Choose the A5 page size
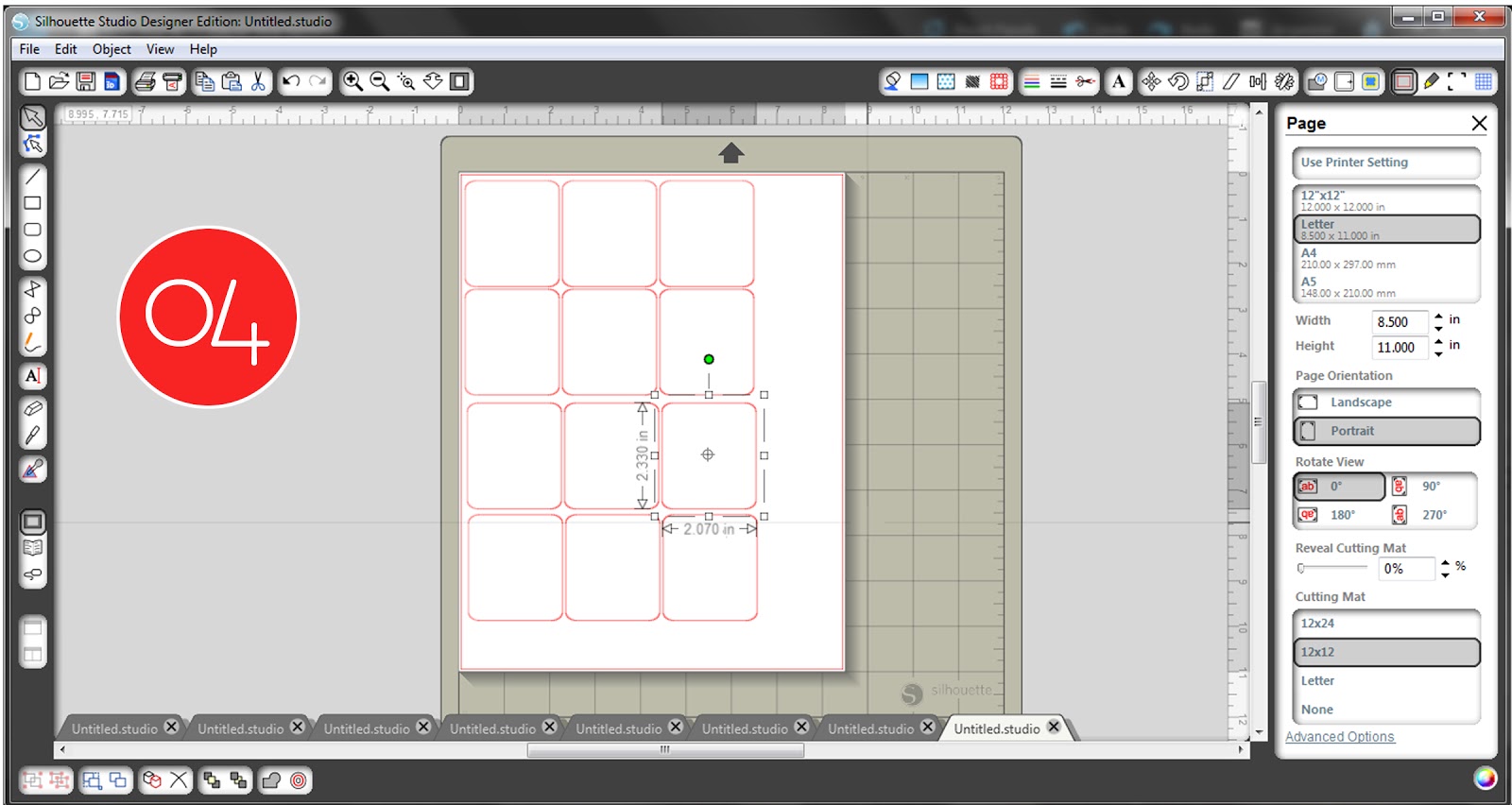1512x805 pixels. (x=1386, y=286)
